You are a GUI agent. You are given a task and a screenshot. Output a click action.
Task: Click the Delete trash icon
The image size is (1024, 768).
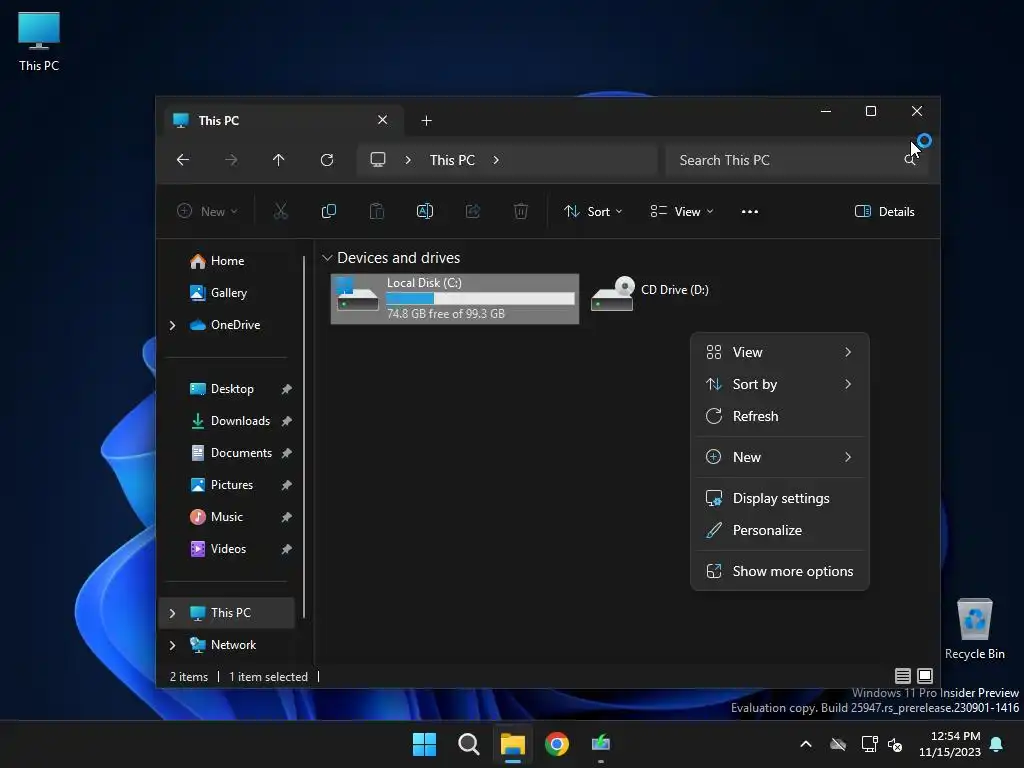pos(520,211)
